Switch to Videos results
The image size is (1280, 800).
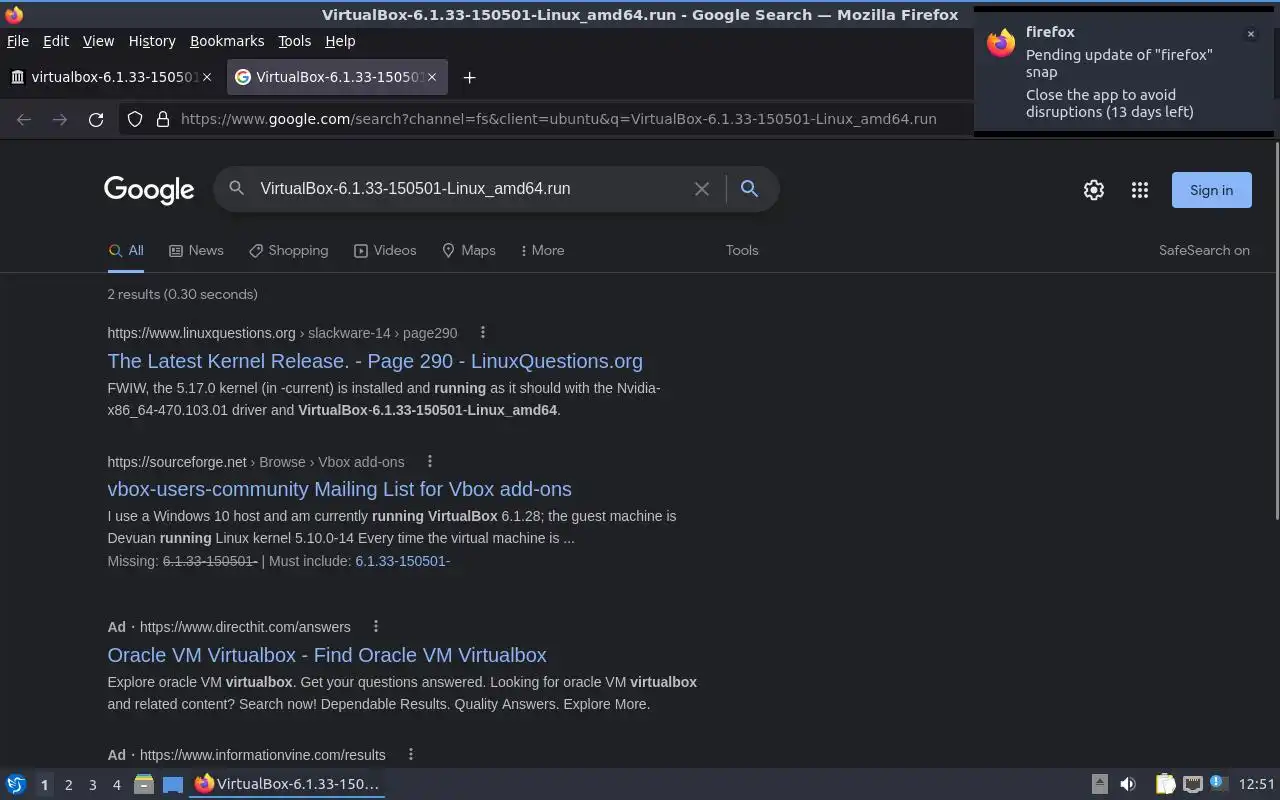tap(385, 250)
